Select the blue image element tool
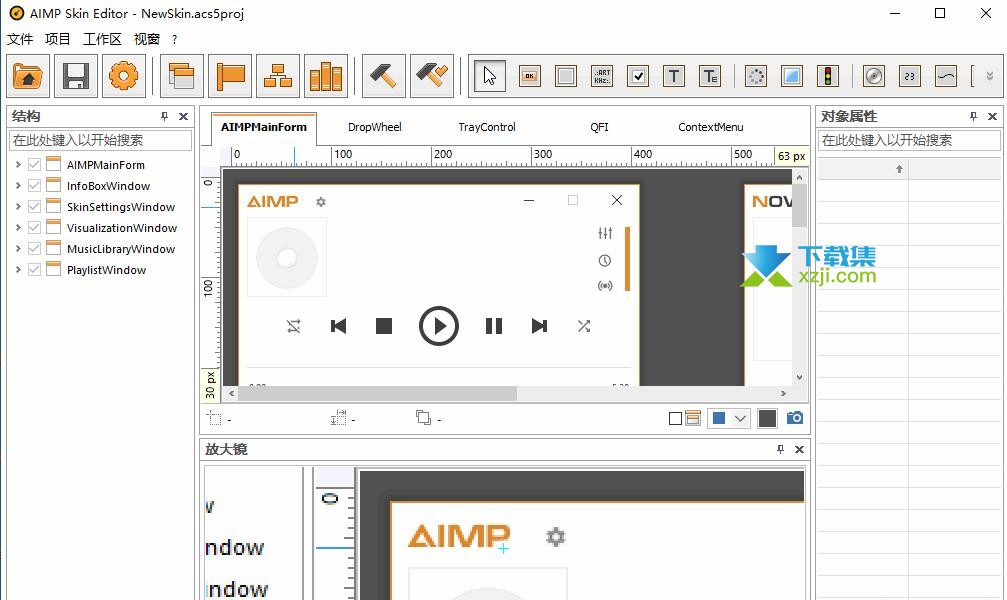This screenshot has height=600, width=1007. (x=792, y=76)
